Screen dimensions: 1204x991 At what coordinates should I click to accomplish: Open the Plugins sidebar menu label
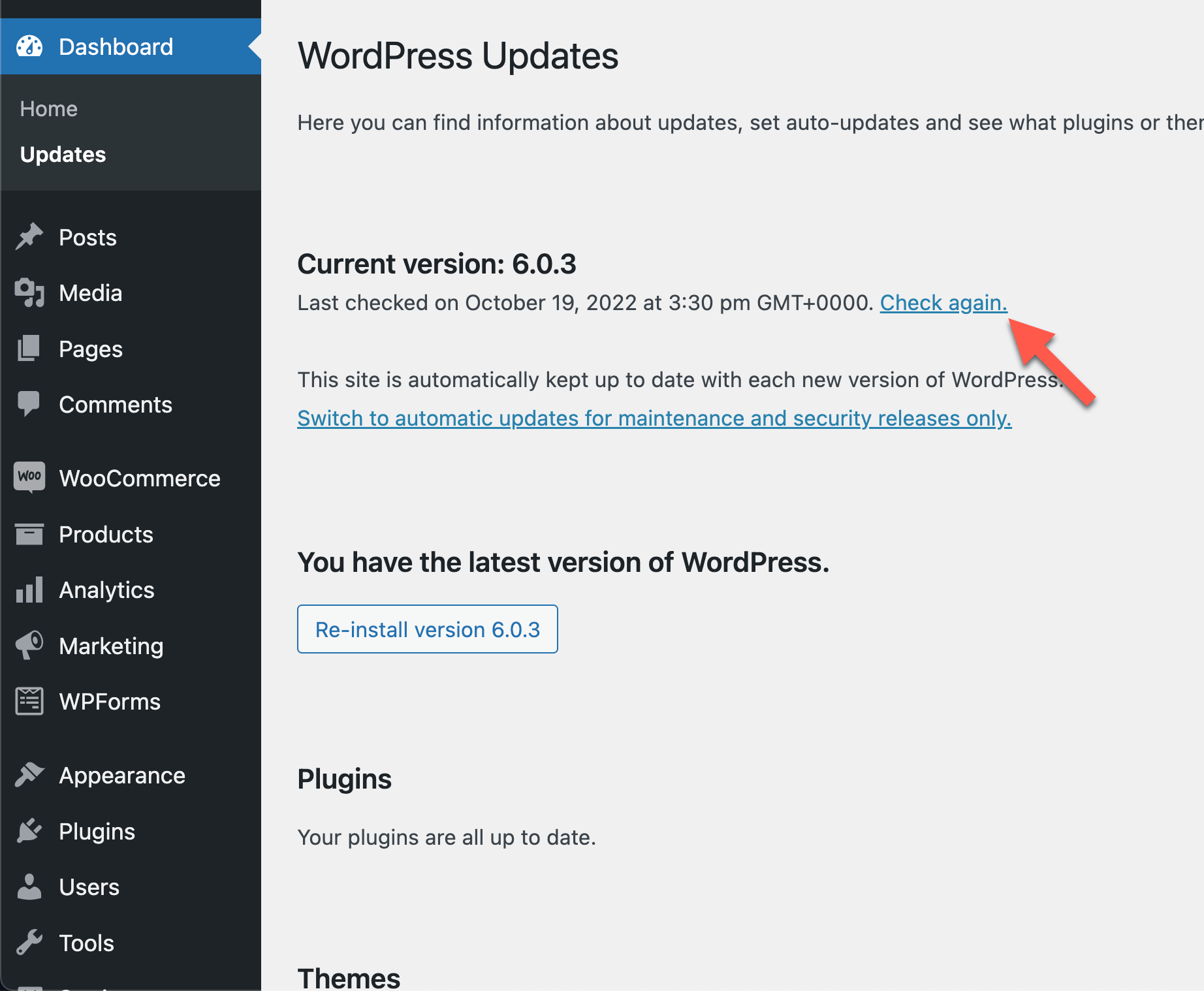(x=97, y=832)
